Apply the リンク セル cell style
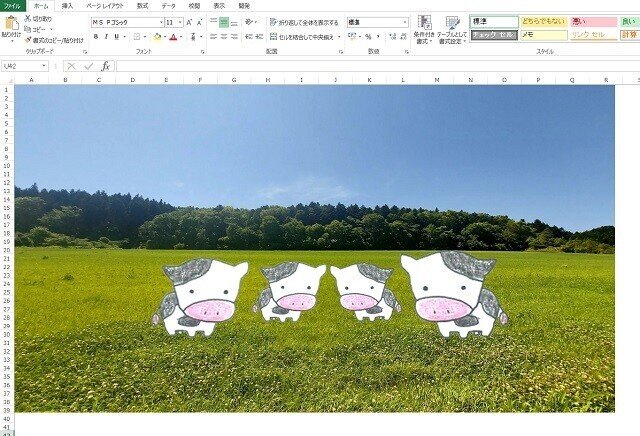The height and width of the screenshot is (436, 640). (x=593, y=35)
